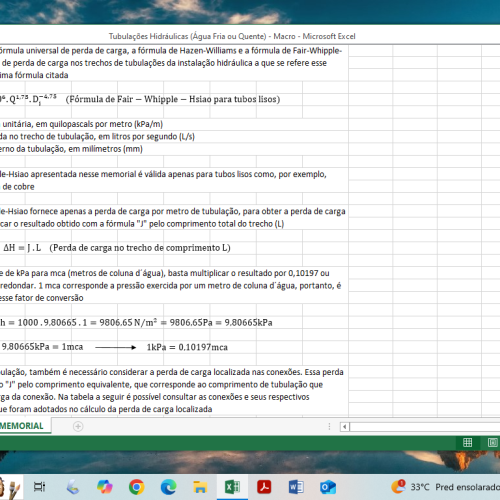Select the MEMORIAL sheet tab

click(x=22, y=426)
